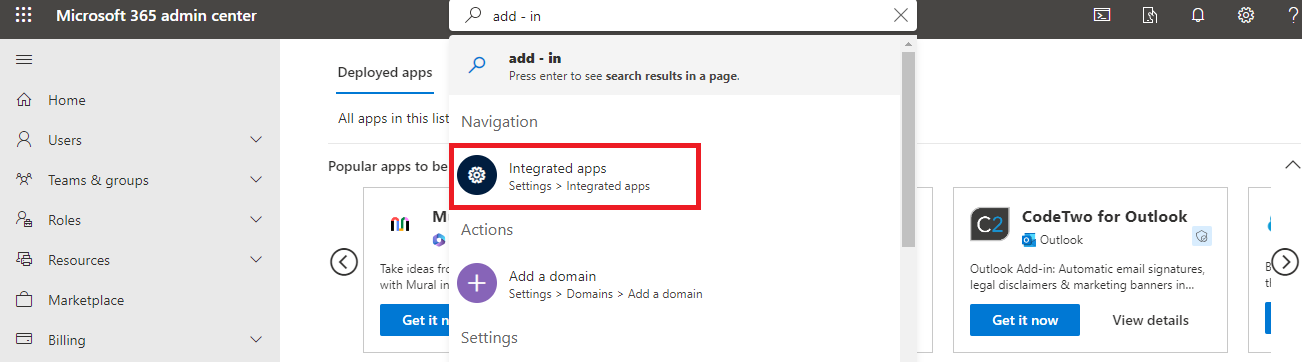Open the settings gear in header
1302x362 pixels.
(x=1245, y=15)
